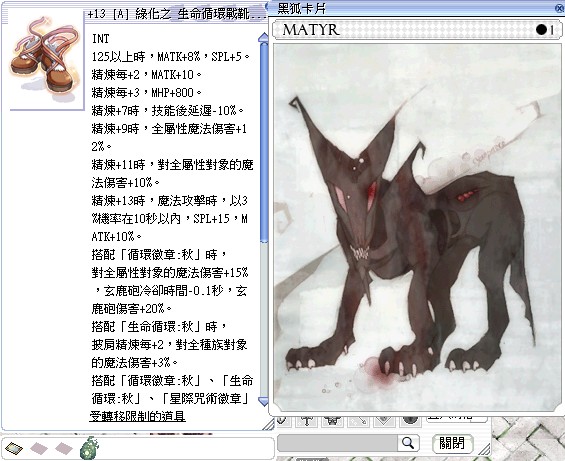
Task: Select the round dark orb filter icon
Action: 410,420
